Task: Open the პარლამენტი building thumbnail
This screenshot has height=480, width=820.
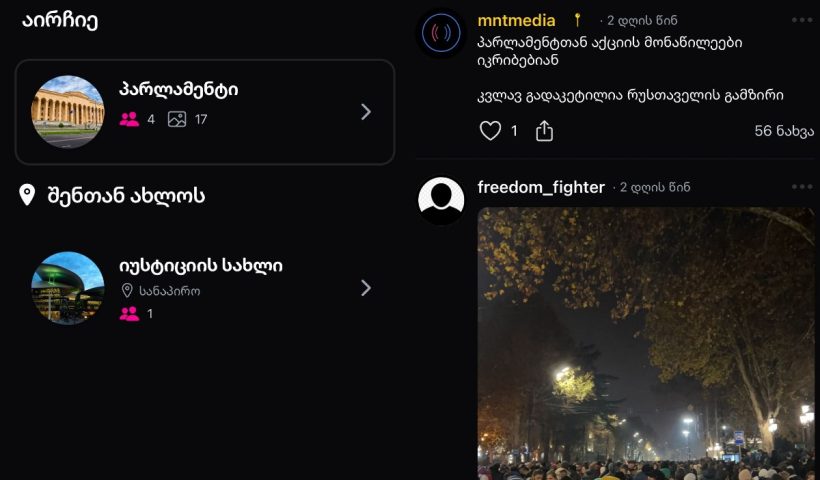Action: (x=68, y=112)
